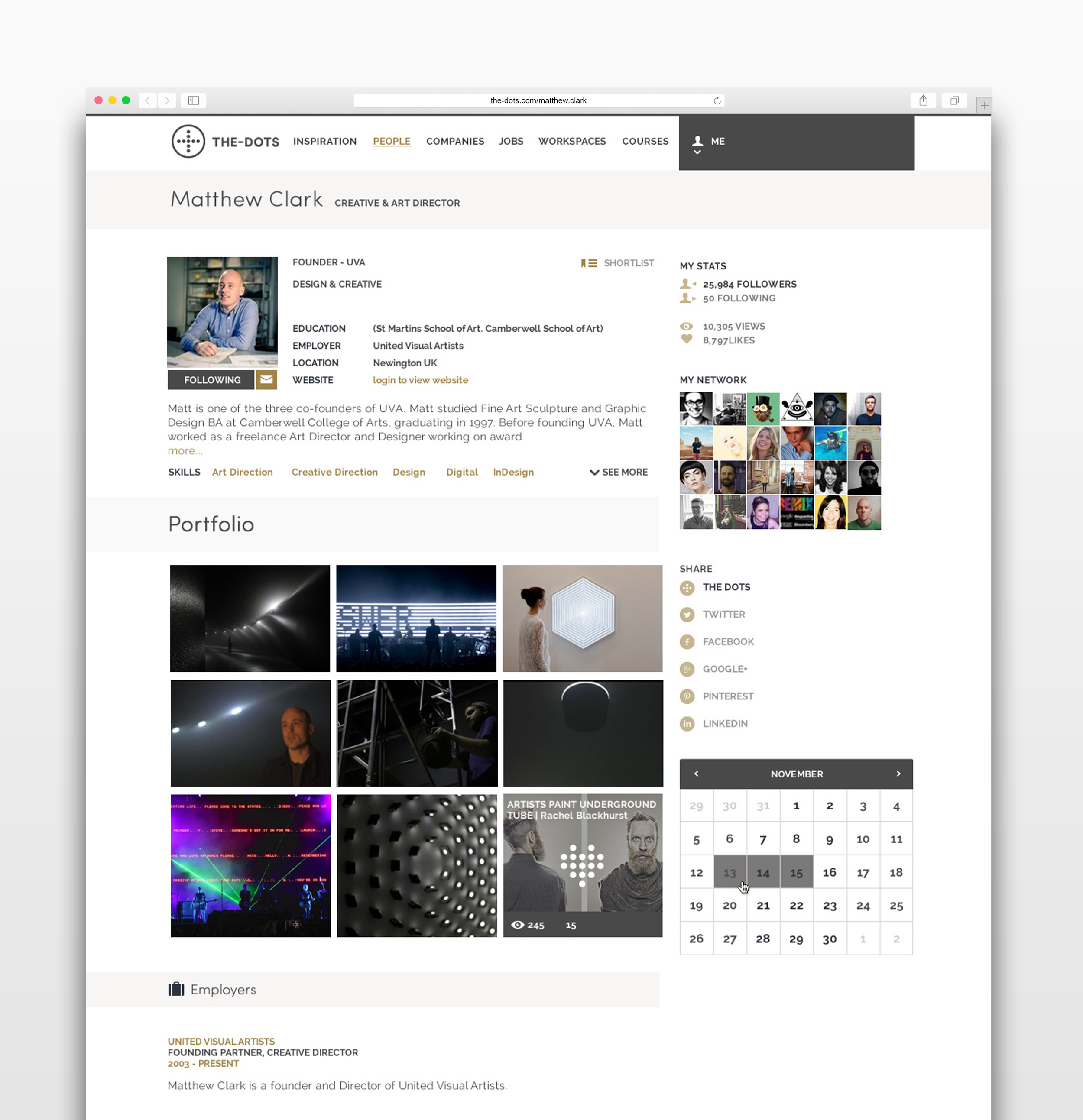Click the browser back arrow
The height and width of the screenshot is (1120, 1083).
coord(147,100)
